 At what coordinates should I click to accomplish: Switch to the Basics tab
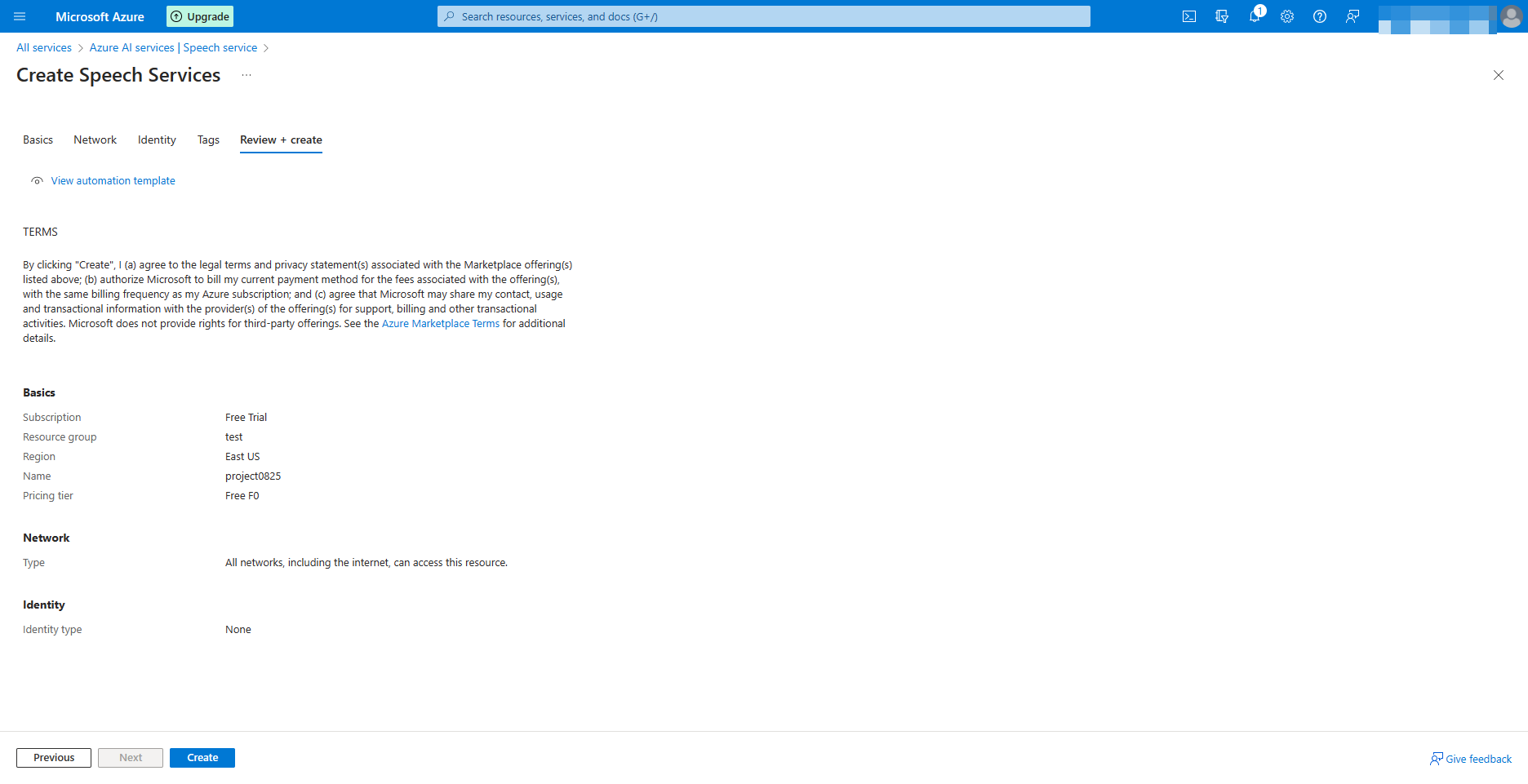point(38,140)
